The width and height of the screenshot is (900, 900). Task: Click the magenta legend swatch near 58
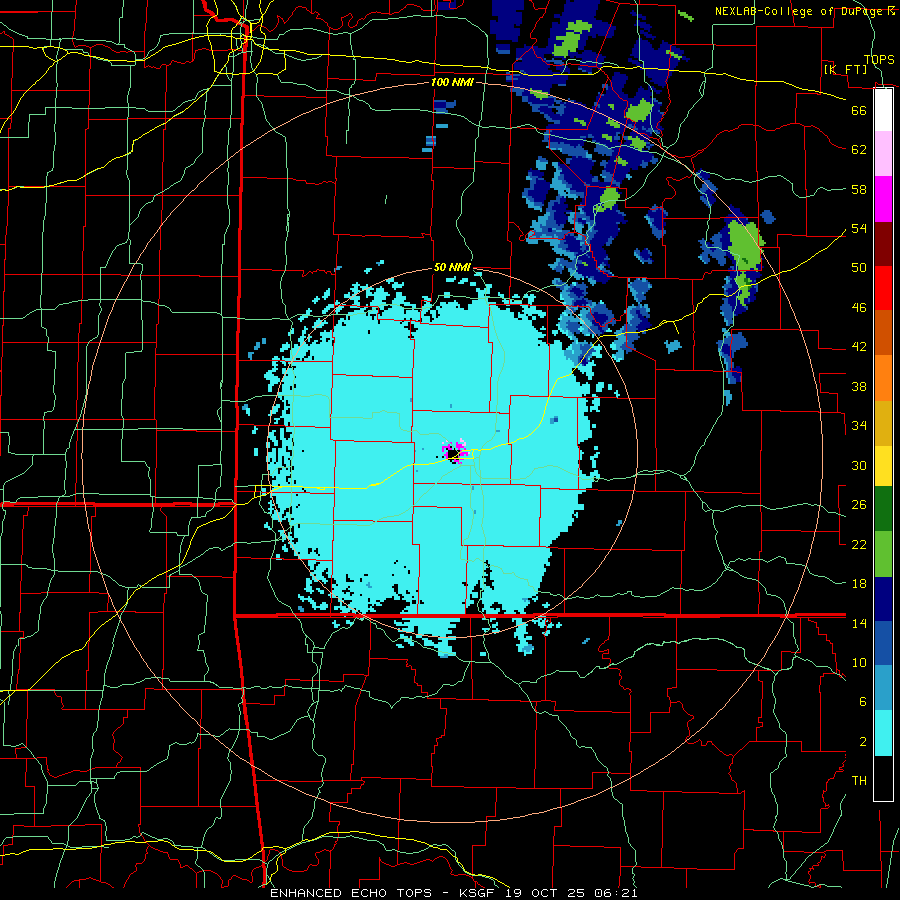(x=883, y=199)
